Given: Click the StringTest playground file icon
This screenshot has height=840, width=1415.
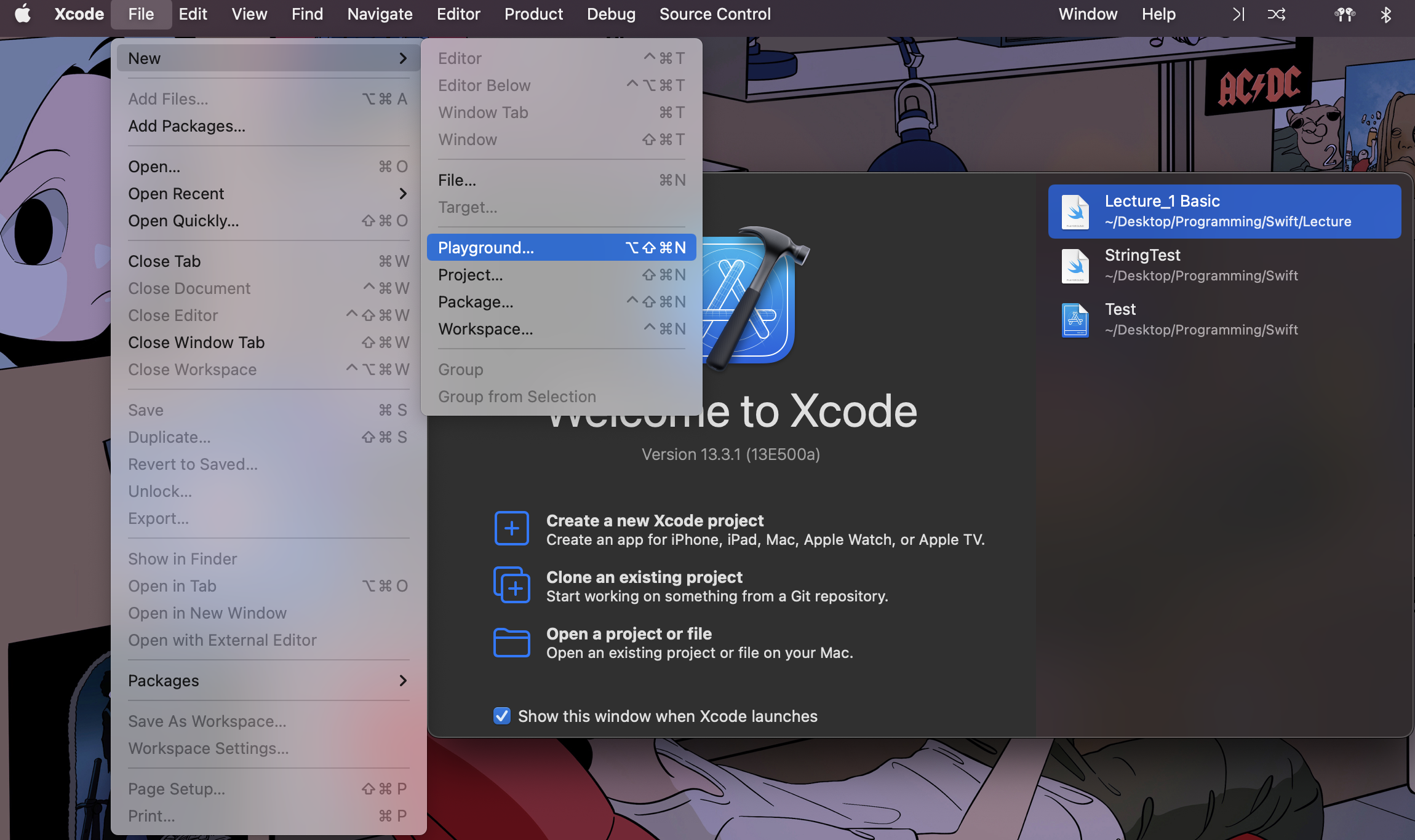Looking at the screenshot, I should pyautogui.click(x=1075, y=266).
